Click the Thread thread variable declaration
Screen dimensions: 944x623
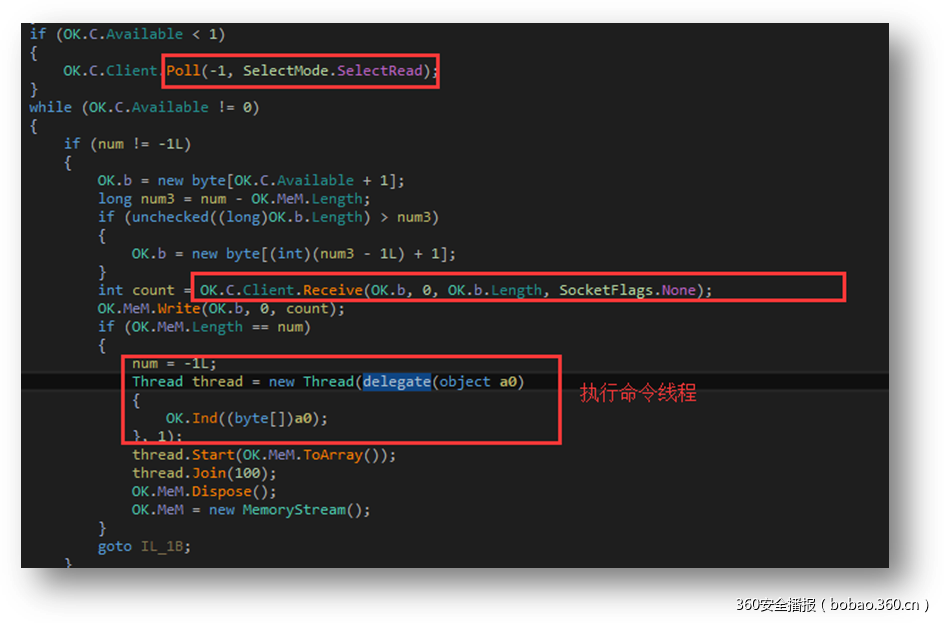pos(187,381)
